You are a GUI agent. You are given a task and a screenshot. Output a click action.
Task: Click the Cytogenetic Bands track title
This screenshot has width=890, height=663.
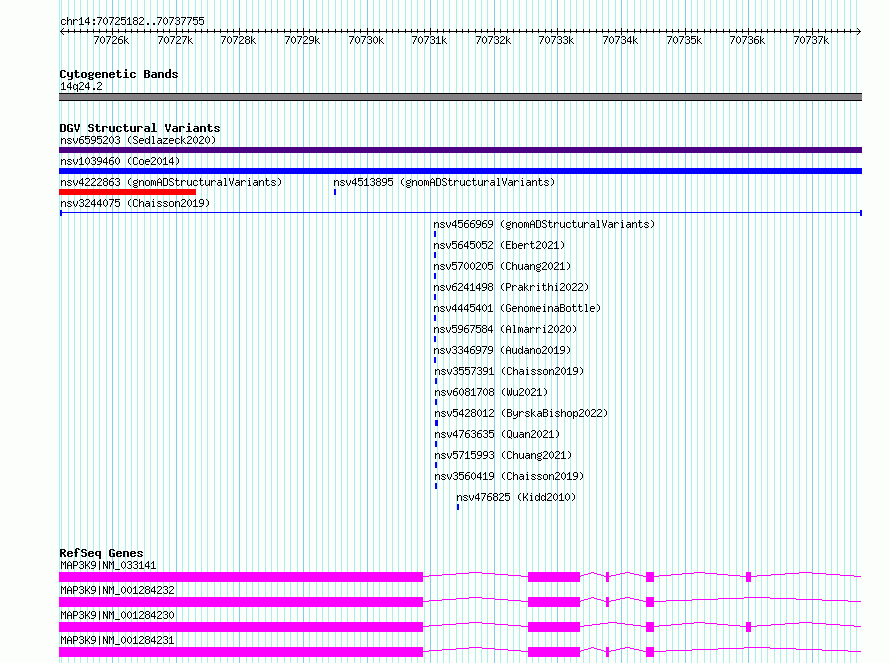[x=119, y=74]
